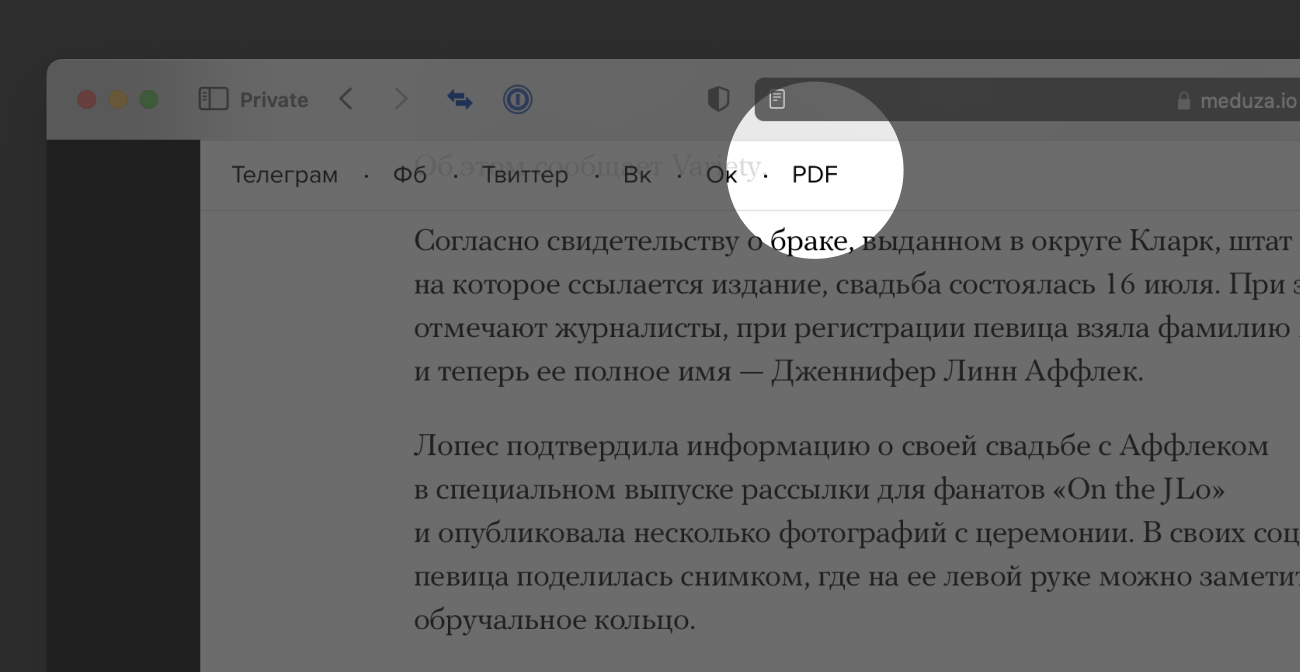The height and width of the screenshot is (672, 1300).
Task: Share the article via Телеграм
Action: tap(284, 175)
